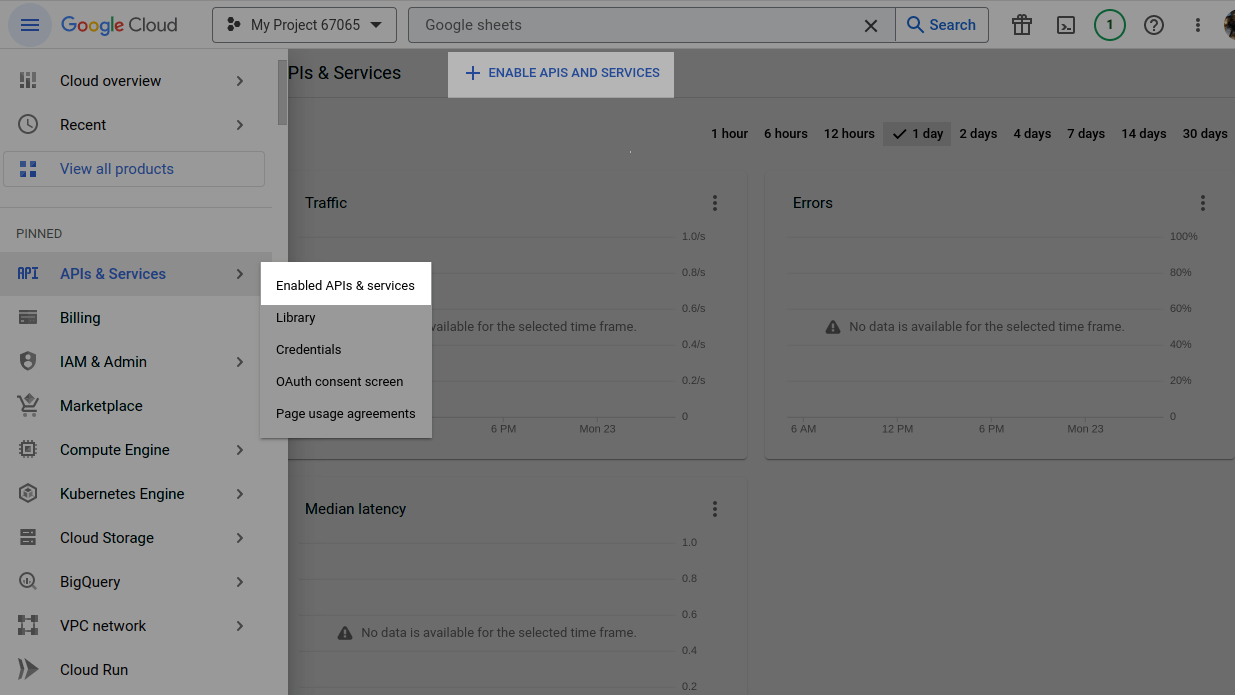This screenshot has width=1235, height=695.
Task: Click the BigQuery magnifier icon
Action: pyautogui.click(x=28, y=582)
